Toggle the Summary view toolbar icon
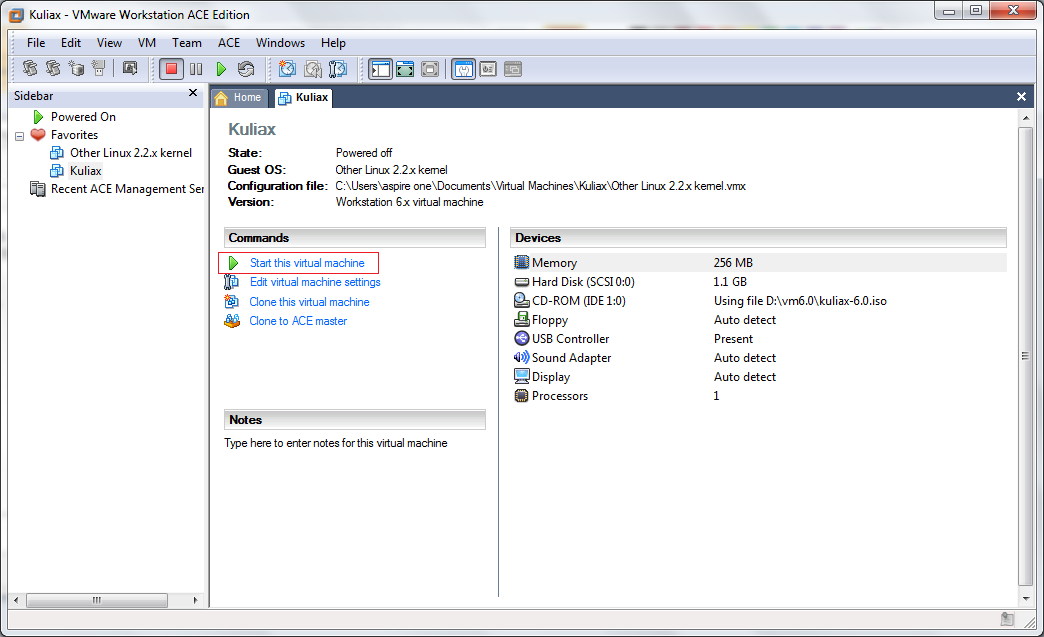This screenshot has height=637, width=1044. [463, 69]
